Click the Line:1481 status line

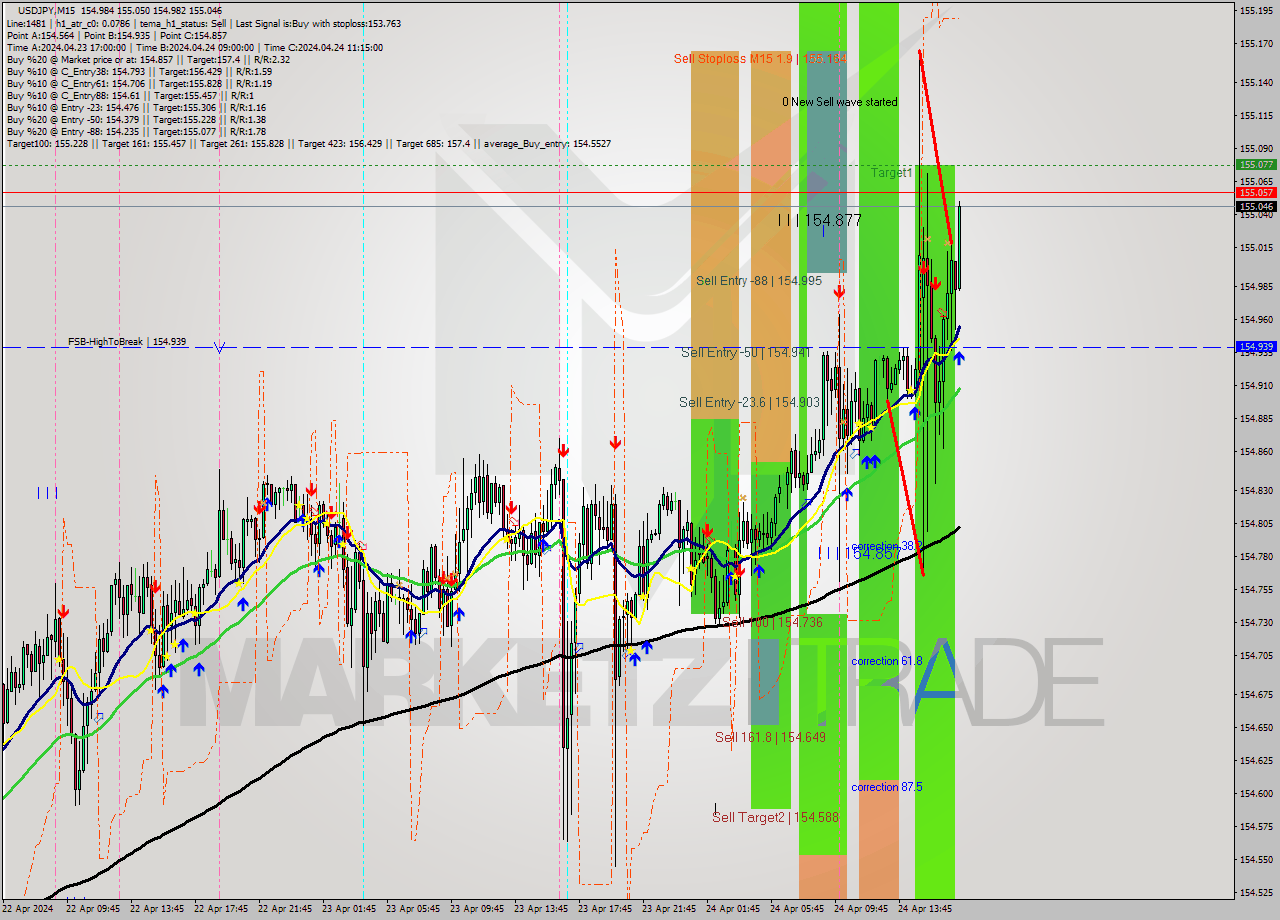click(x=203, y=24)
